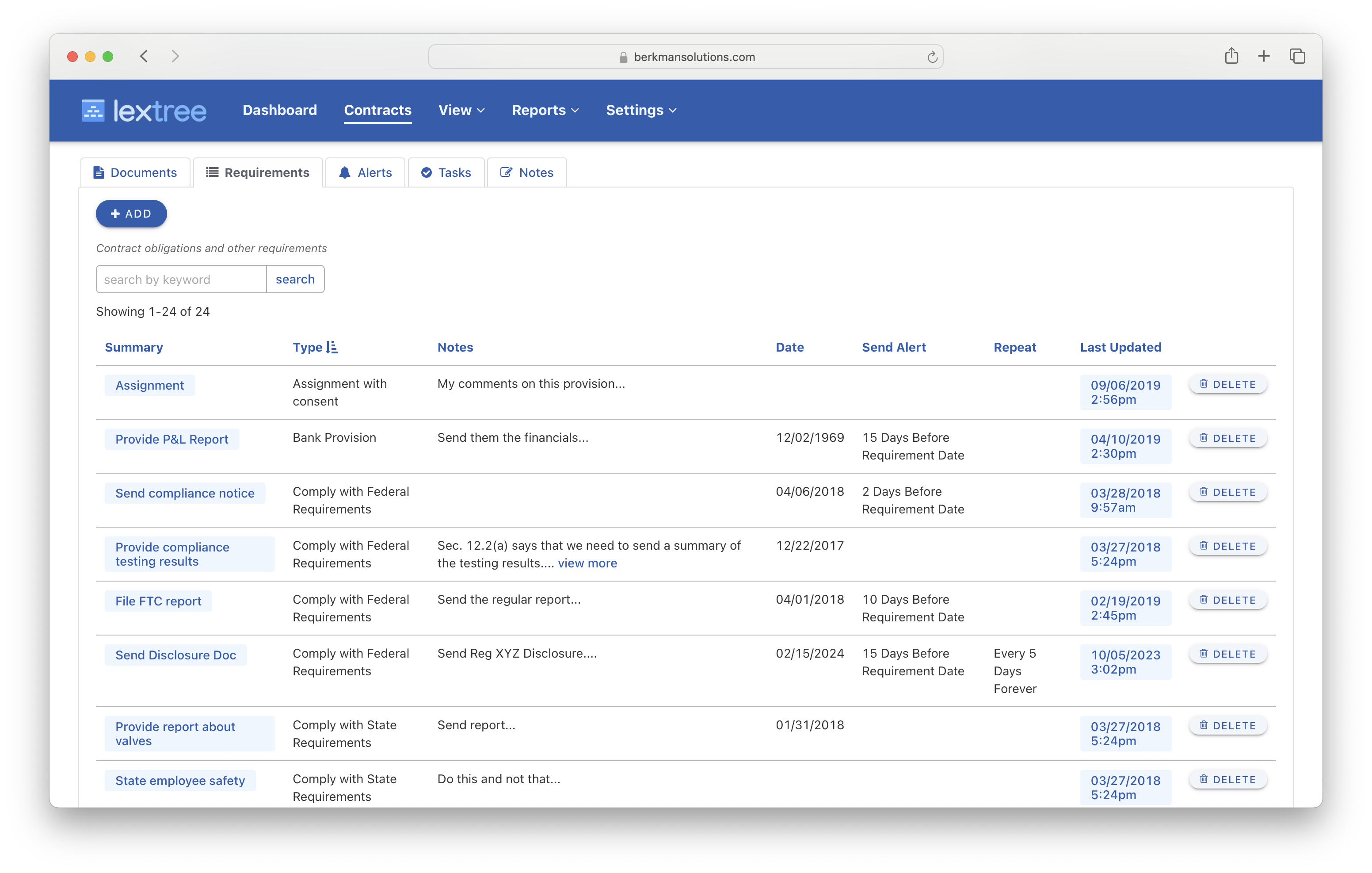Click the Type column sort icon
The image size is (1372, 873).
click(332, 347)
